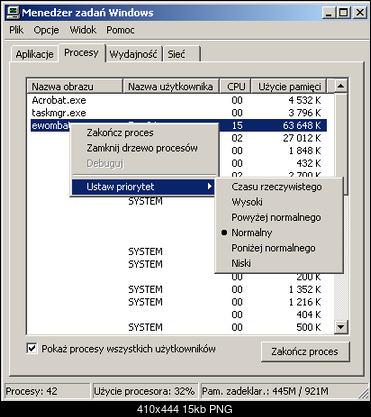This screenshot has height=417, width=371.
Task: Click the 1 352 K memory cell
Action: click(305, 289)
